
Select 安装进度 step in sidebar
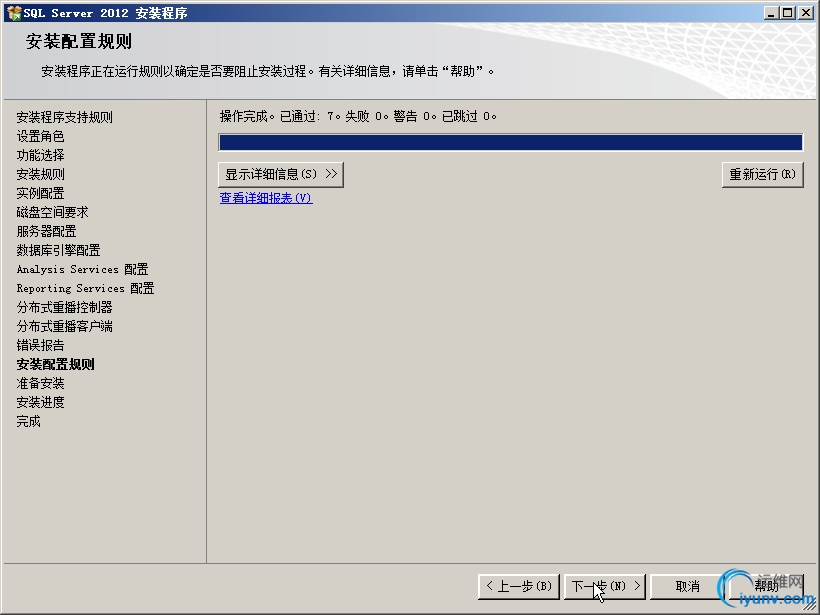click(x=40, y=402)
